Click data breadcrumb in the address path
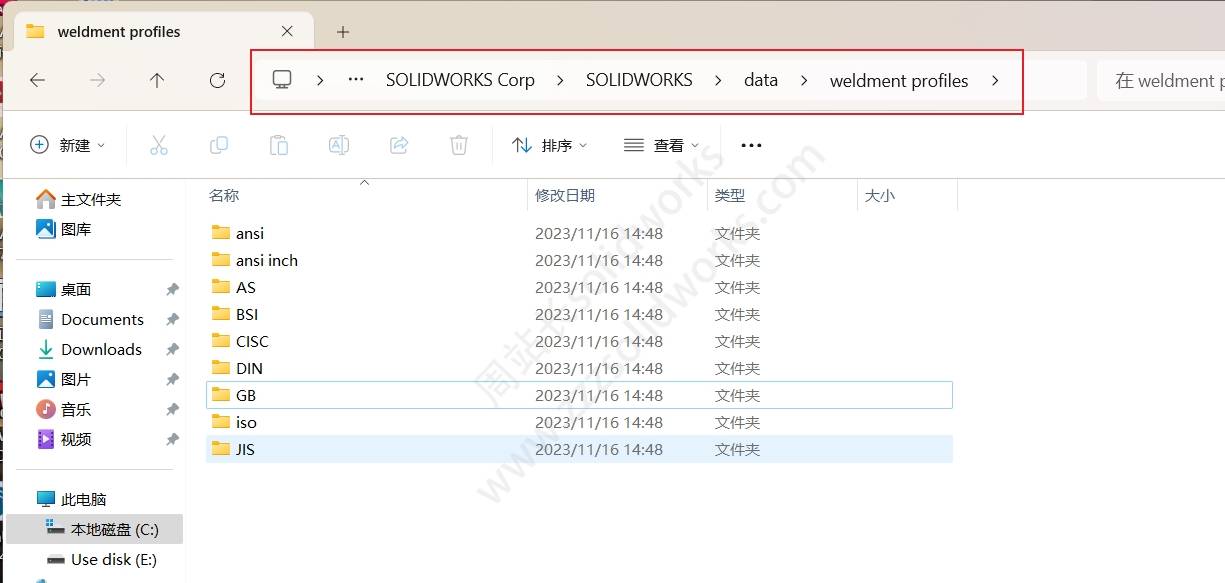 761,80
